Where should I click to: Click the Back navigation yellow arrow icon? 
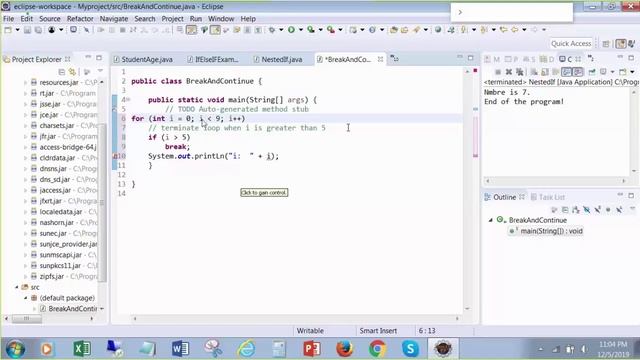tap(515, 30)
